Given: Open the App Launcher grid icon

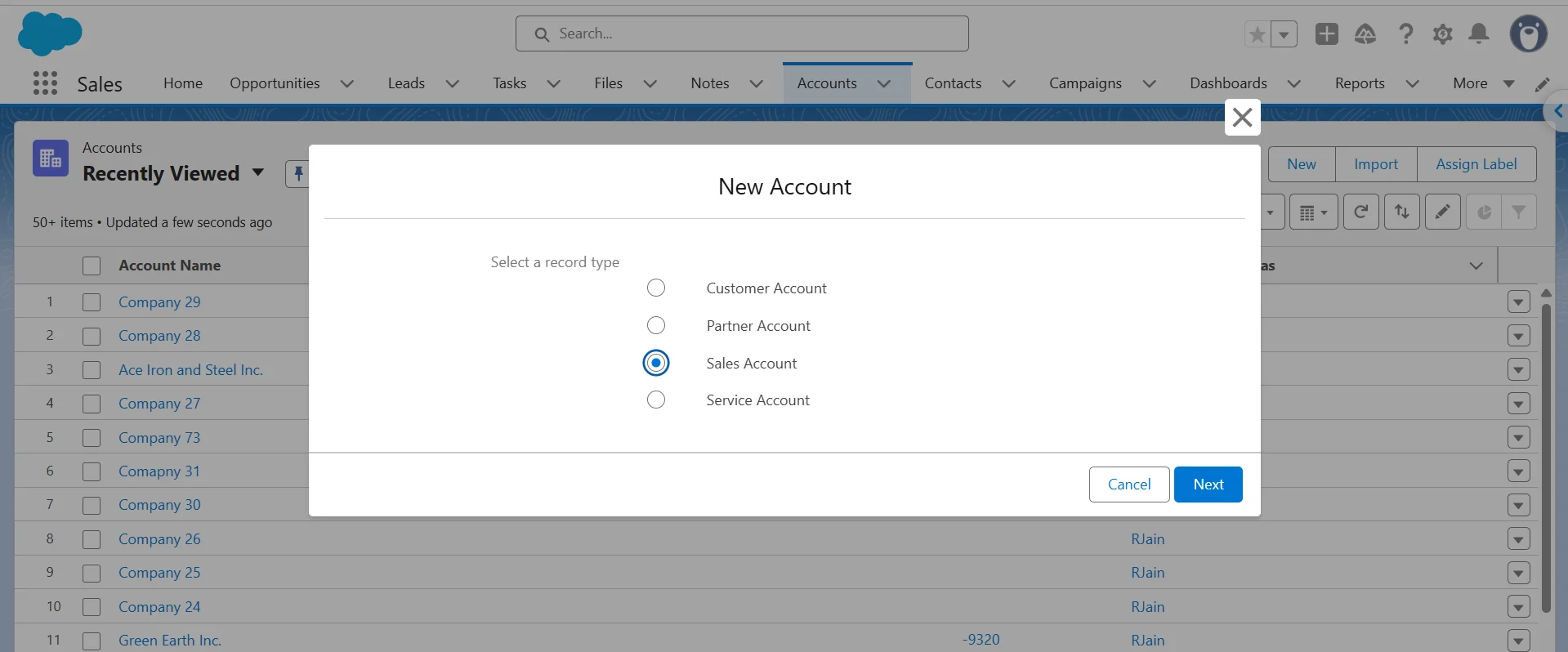Looking at the screenshot, I should [x=45, y=83].
